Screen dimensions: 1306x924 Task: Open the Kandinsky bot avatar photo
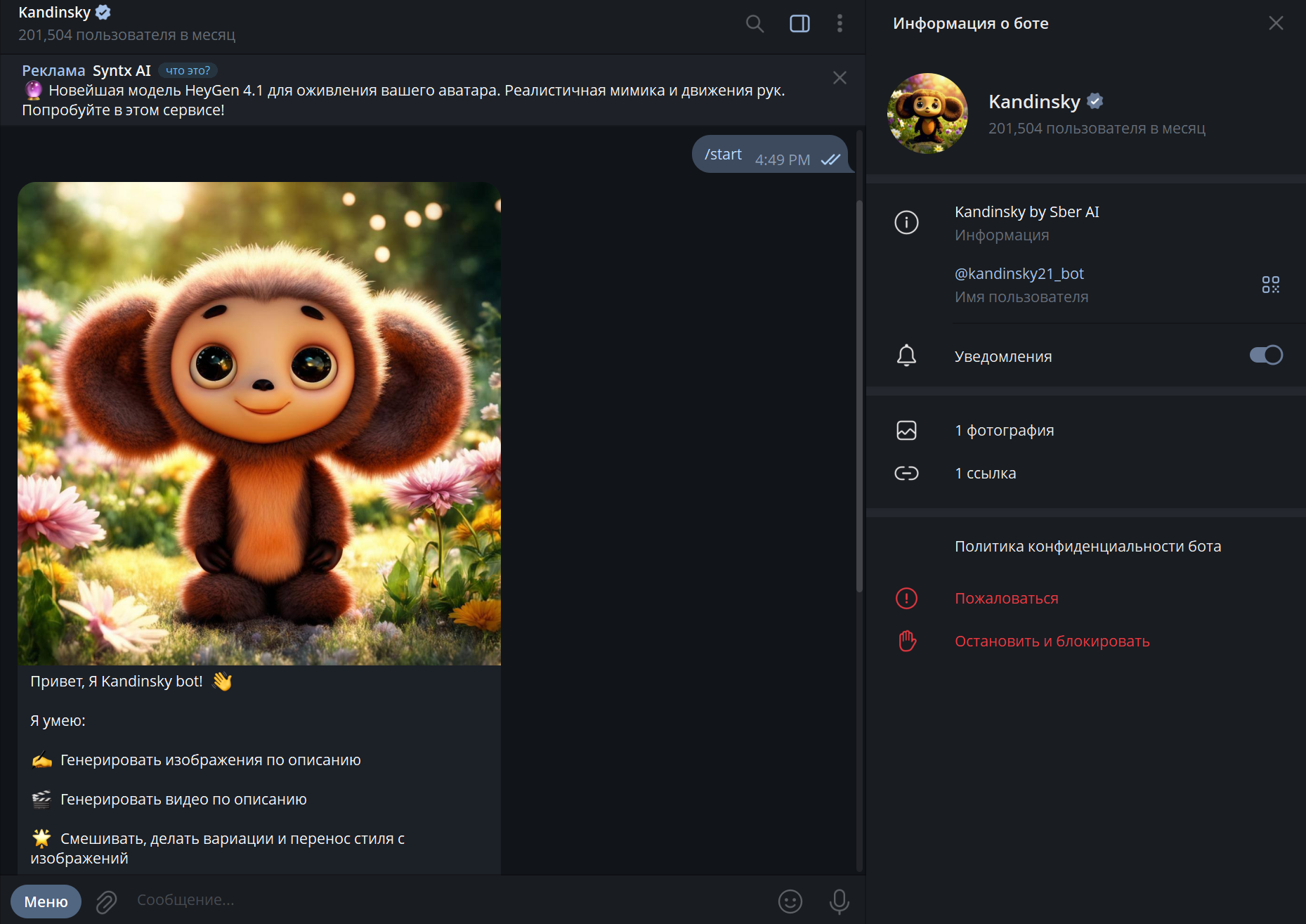coord(927,113)
